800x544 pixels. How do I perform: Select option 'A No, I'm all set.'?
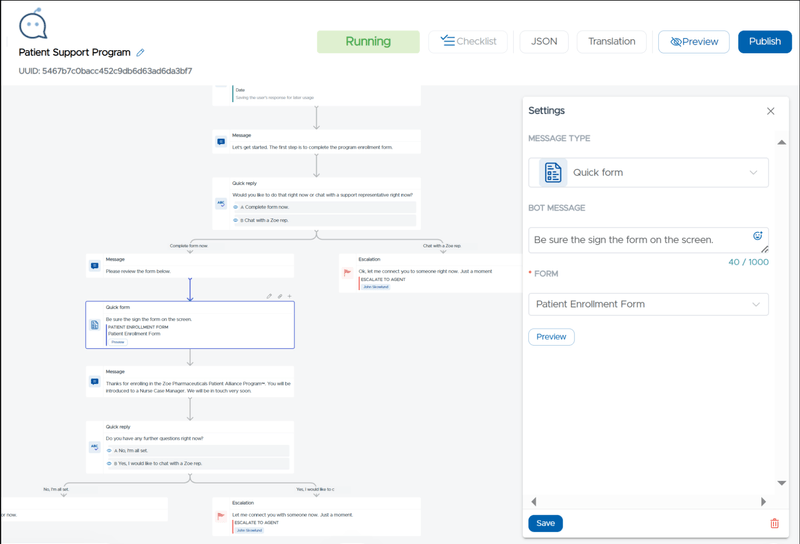tap(197, 451)
